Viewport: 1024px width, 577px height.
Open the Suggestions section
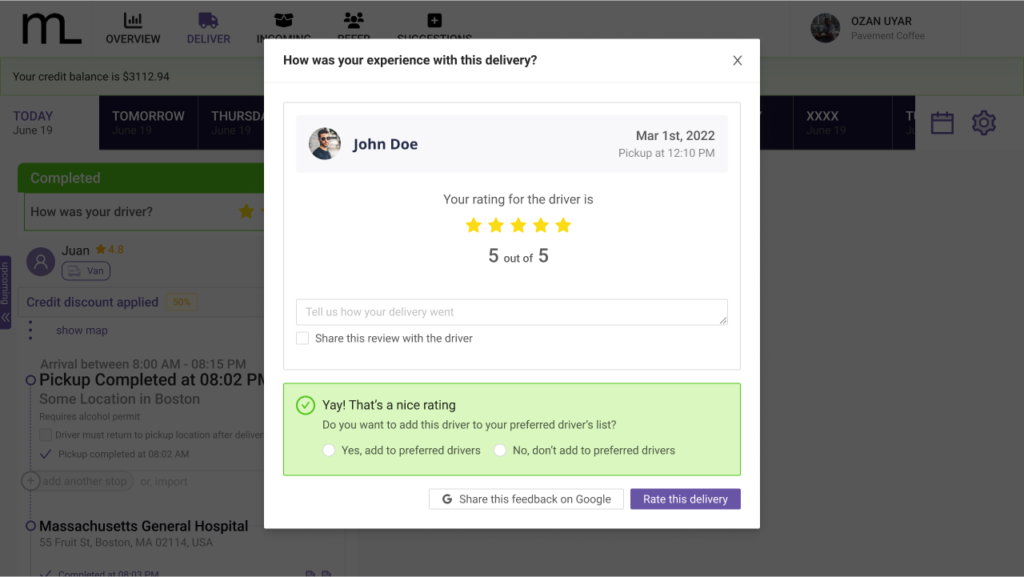click(434, 26)
